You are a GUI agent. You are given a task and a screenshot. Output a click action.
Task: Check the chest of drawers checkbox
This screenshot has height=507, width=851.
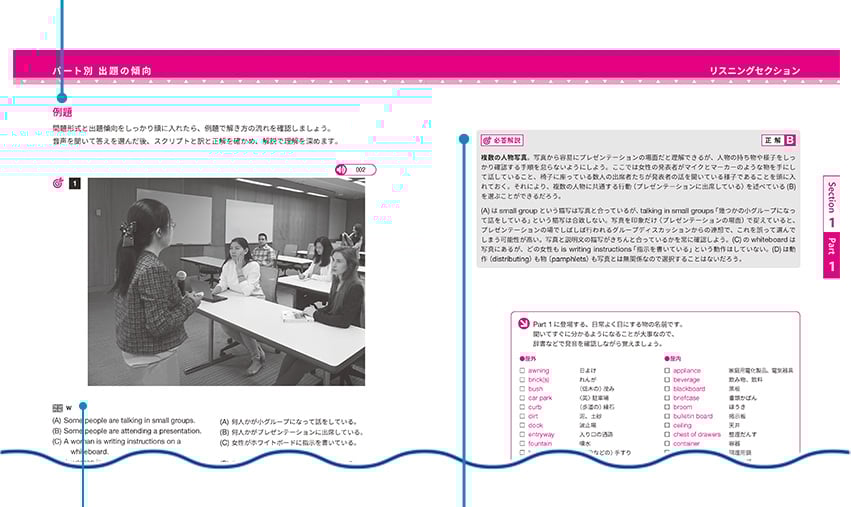click(x=667, y=434)
